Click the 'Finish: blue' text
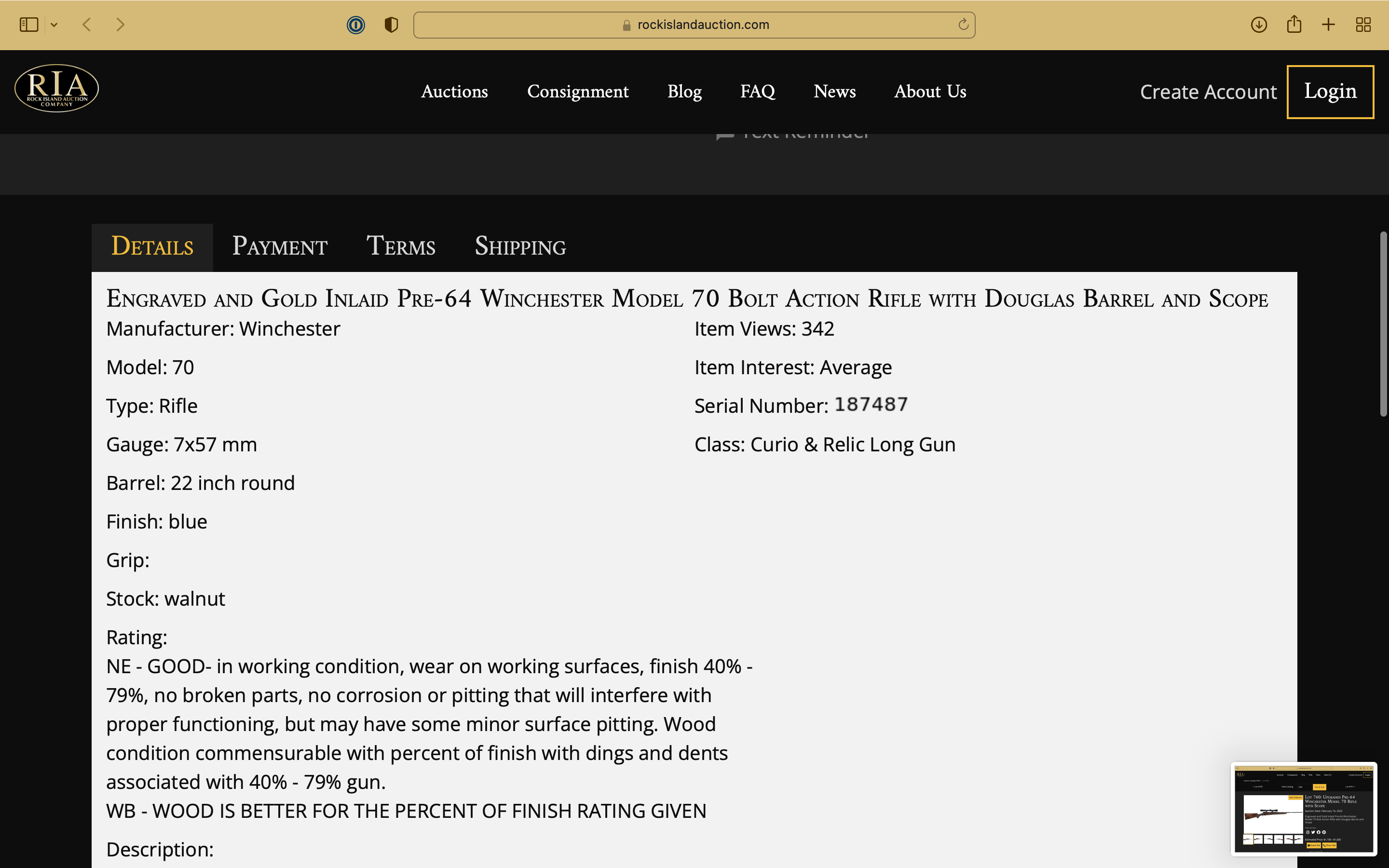 pos(157,522)
